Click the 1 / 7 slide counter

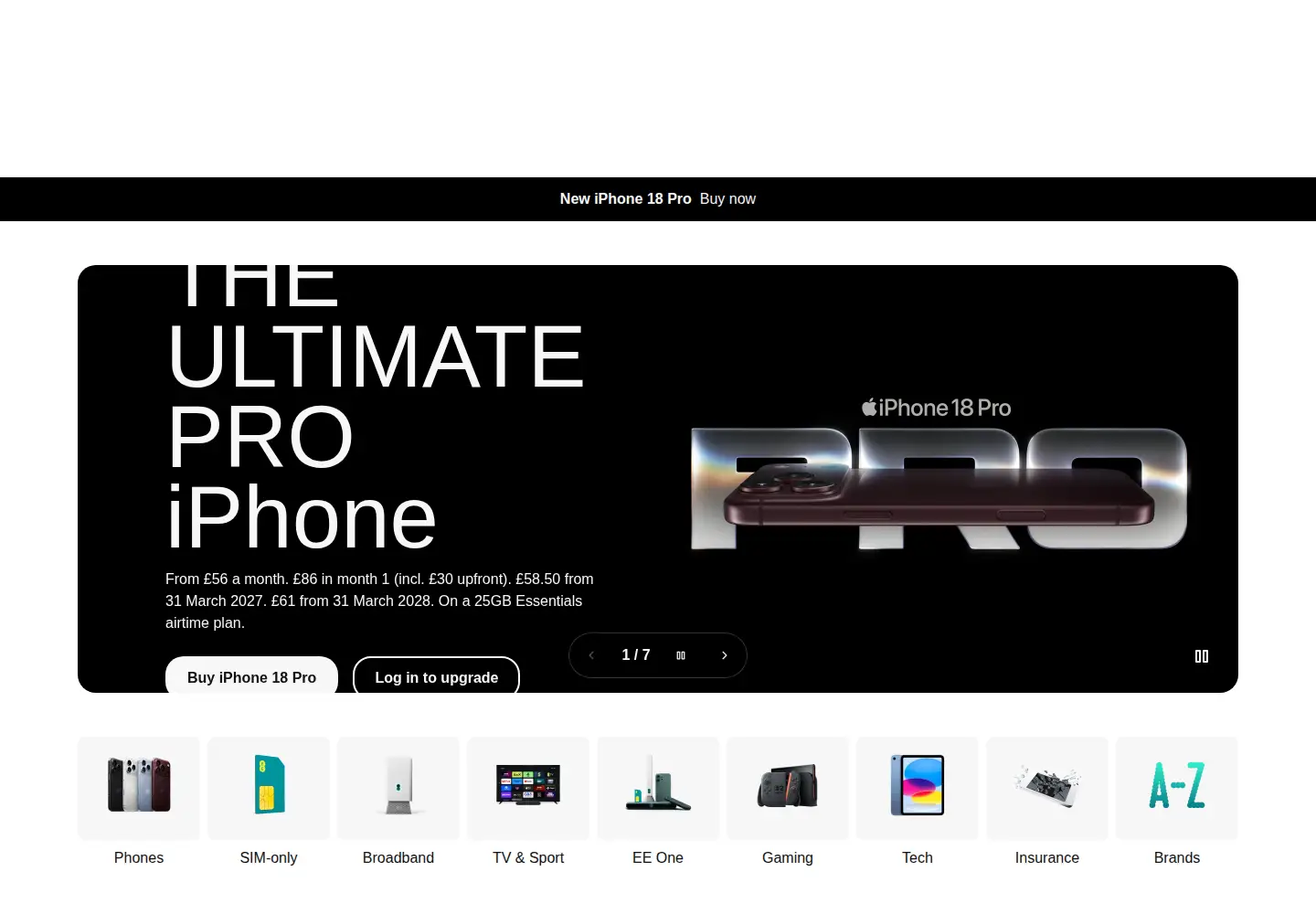[x=636, y=654]
